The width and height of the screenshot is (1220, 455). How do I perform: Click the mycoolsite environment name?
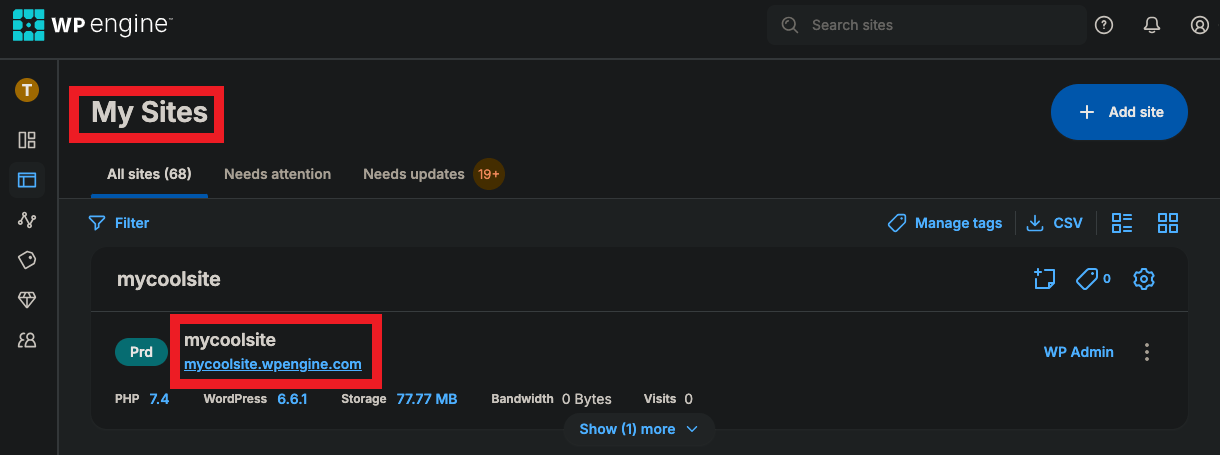point(230,340)
